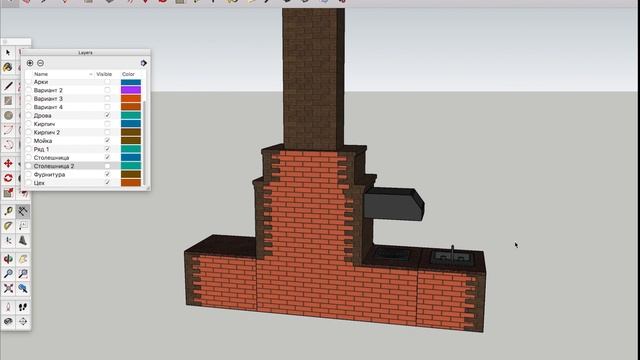
Task: Make Столешница the active layer
Action: click(29, 158)
